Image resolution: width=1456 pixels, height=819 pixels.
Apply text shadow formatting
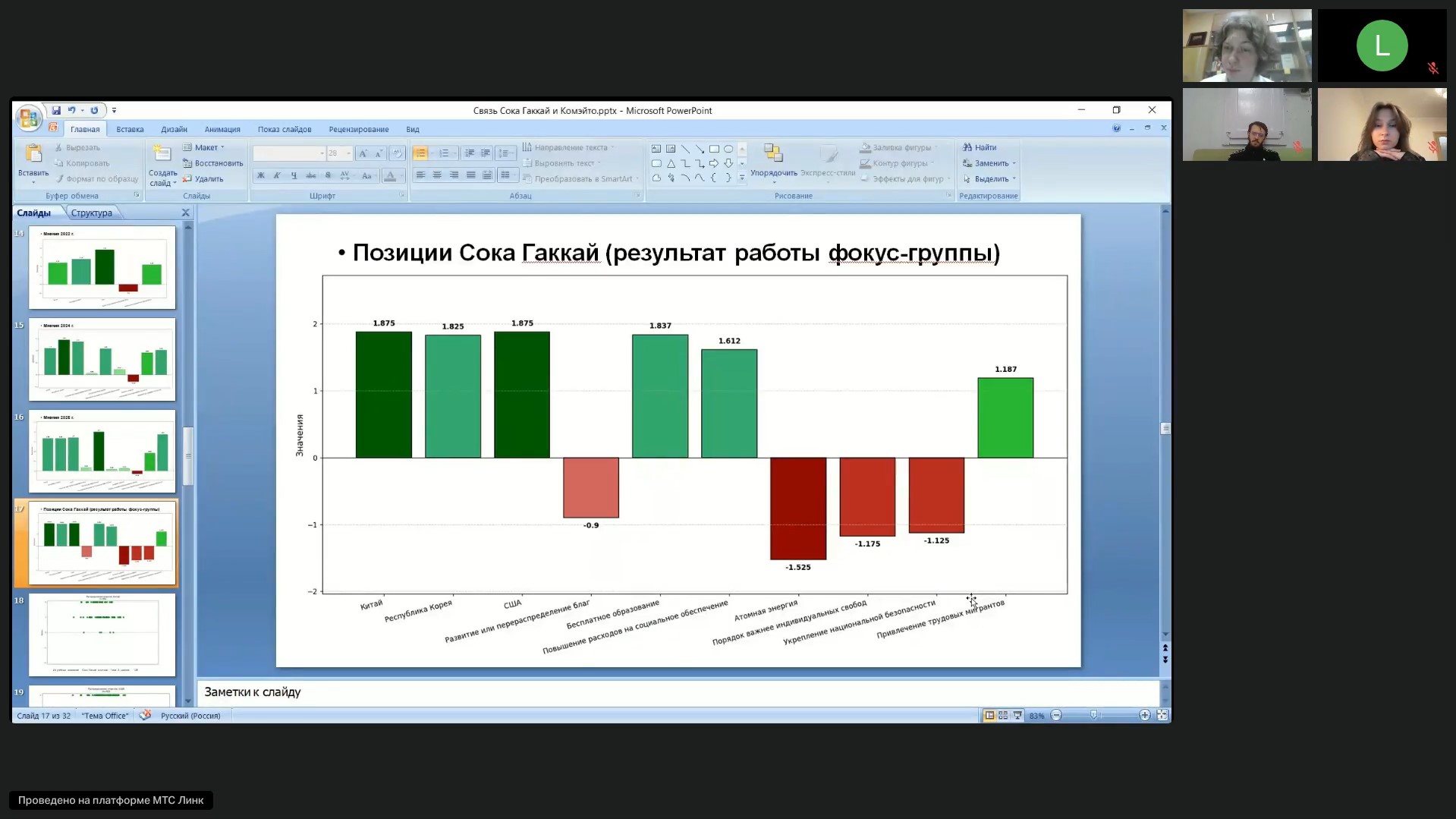327,175
